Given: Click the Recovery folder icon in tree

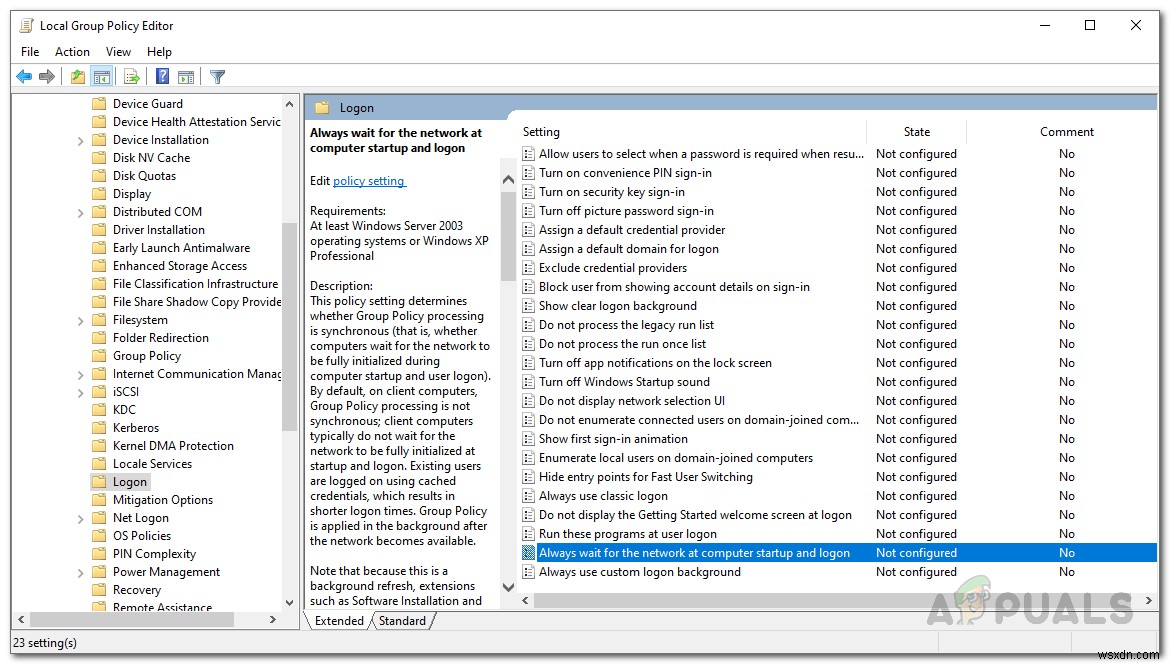Looking at the screenshot, I should click(99, 590).
